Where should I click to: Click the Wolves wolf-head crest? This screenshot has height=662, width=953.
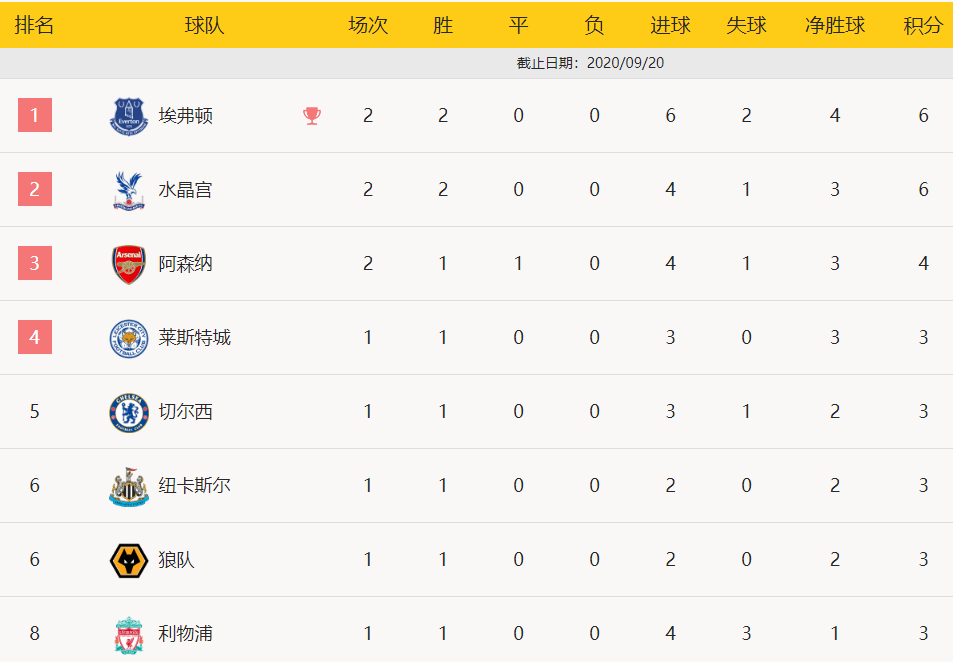pos(129,560)
